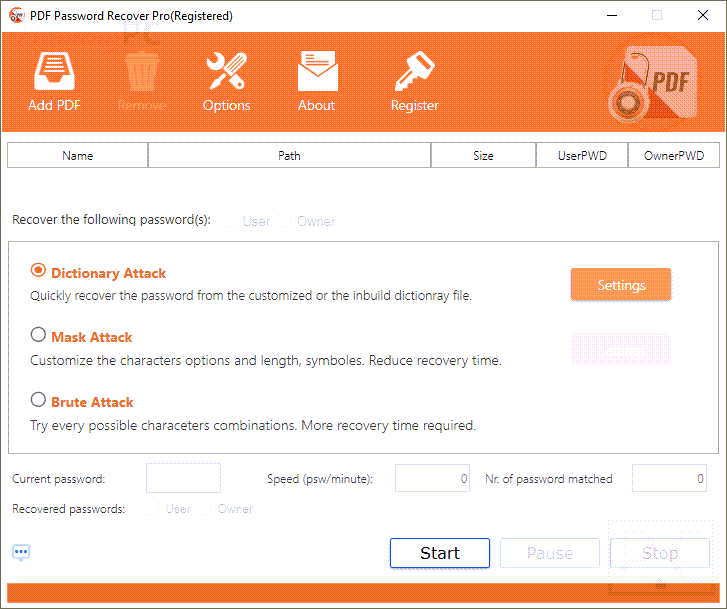Viewport: 727px width, 609px height.
Task: Select the Mask Attack radio button
Action: tap(38, 334)
